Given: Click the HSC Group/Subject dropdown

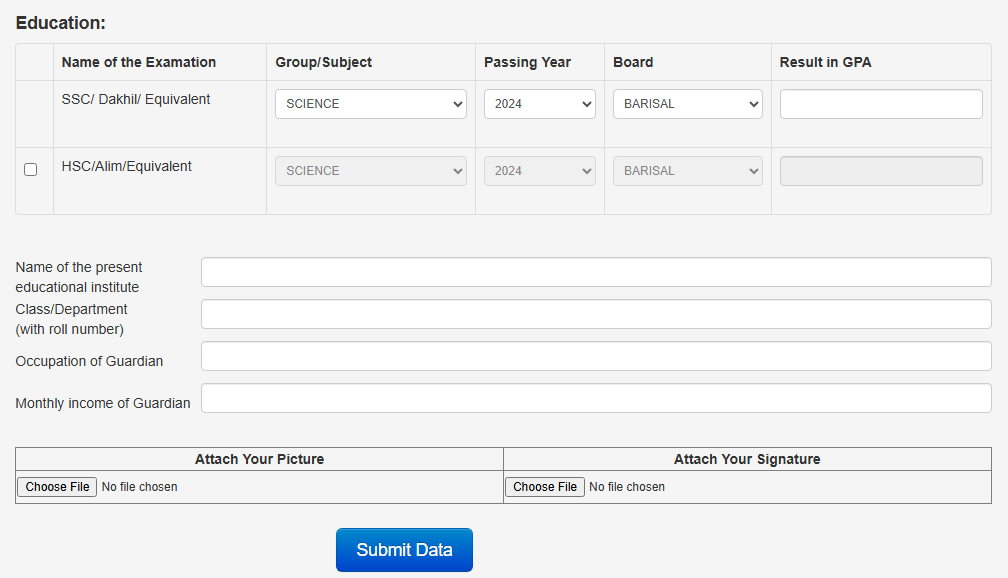Looking at the screenshot, I should pos(370,171).
